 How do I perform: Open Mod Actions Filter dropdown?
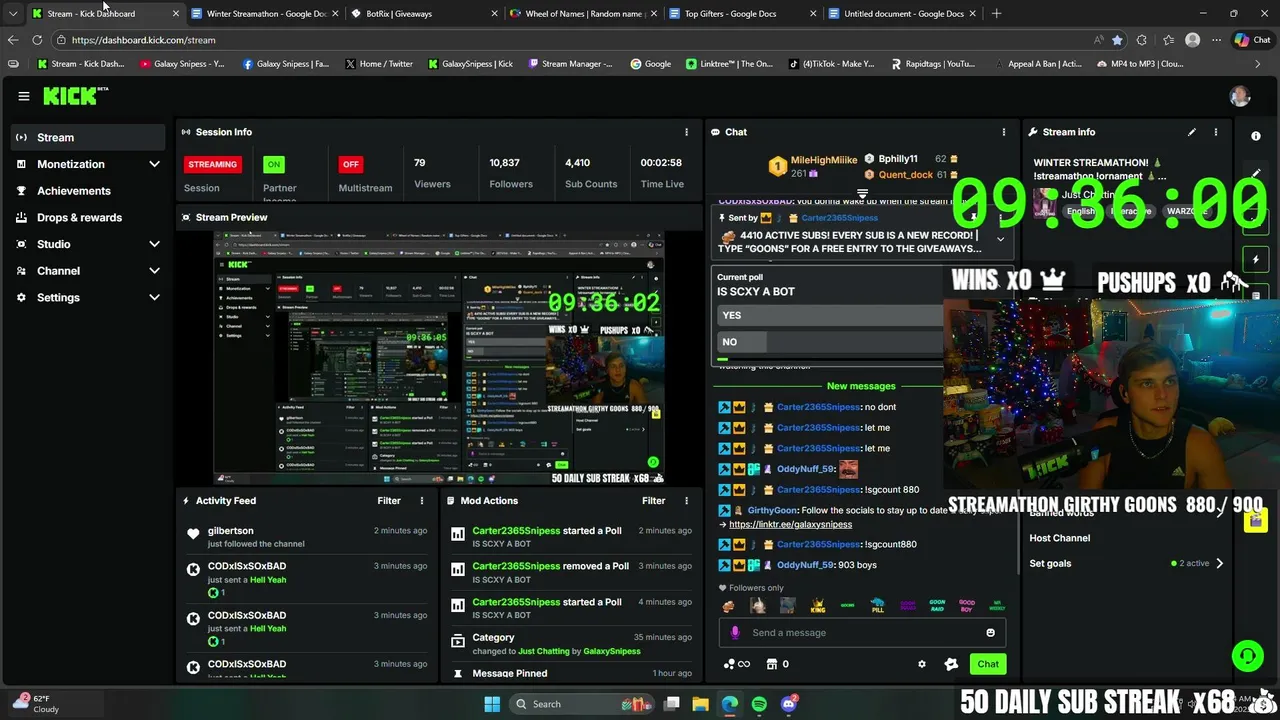point(653,501)
